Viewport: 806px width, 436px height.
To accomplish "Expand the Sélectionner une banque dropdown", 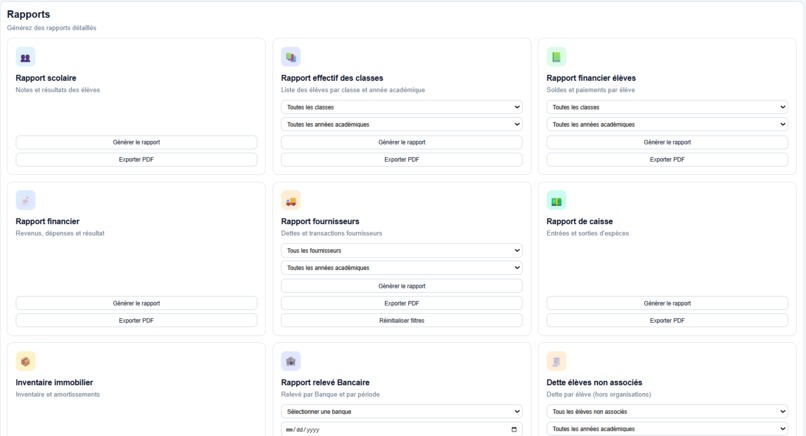I will (x=401, y=411).
